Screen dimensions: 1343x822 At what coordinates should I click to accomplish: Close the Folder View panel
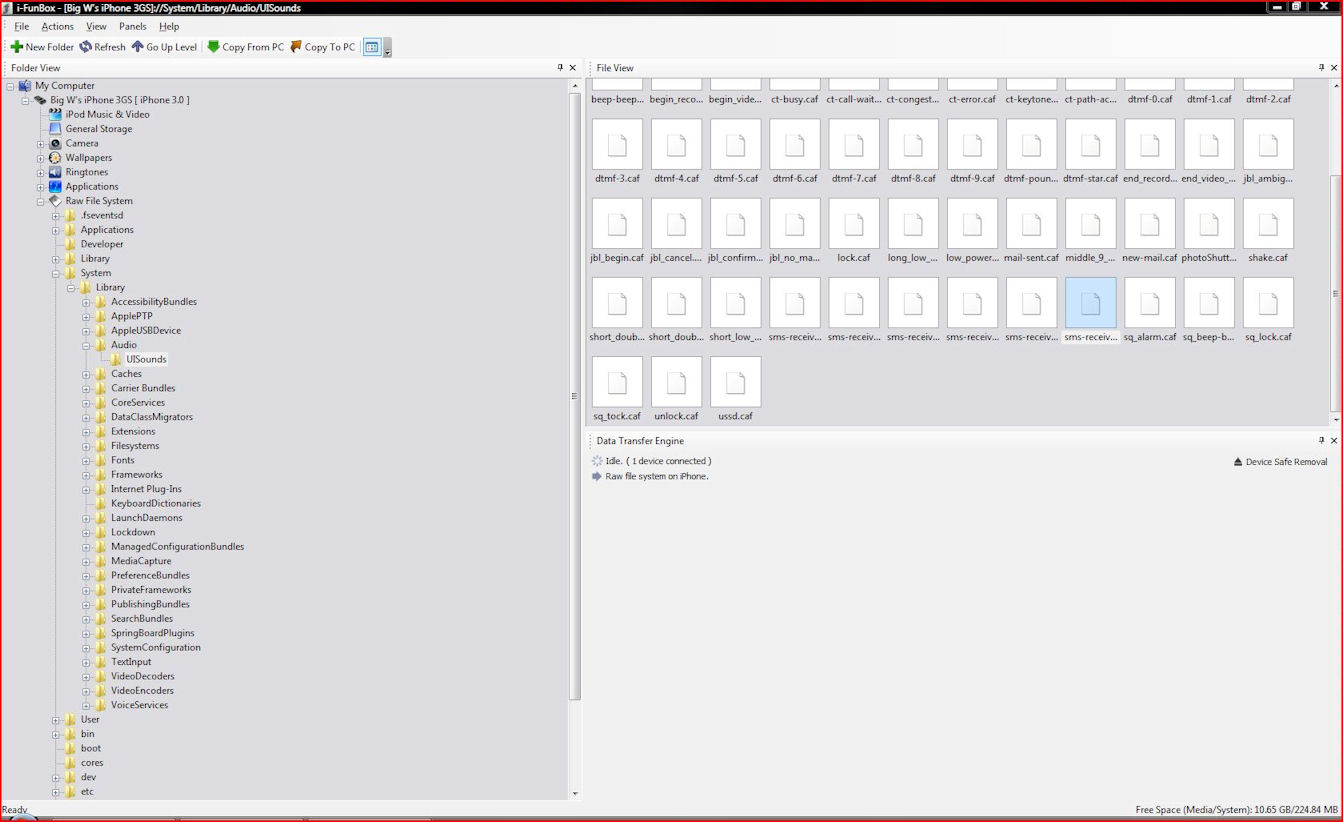pos(573,68)
